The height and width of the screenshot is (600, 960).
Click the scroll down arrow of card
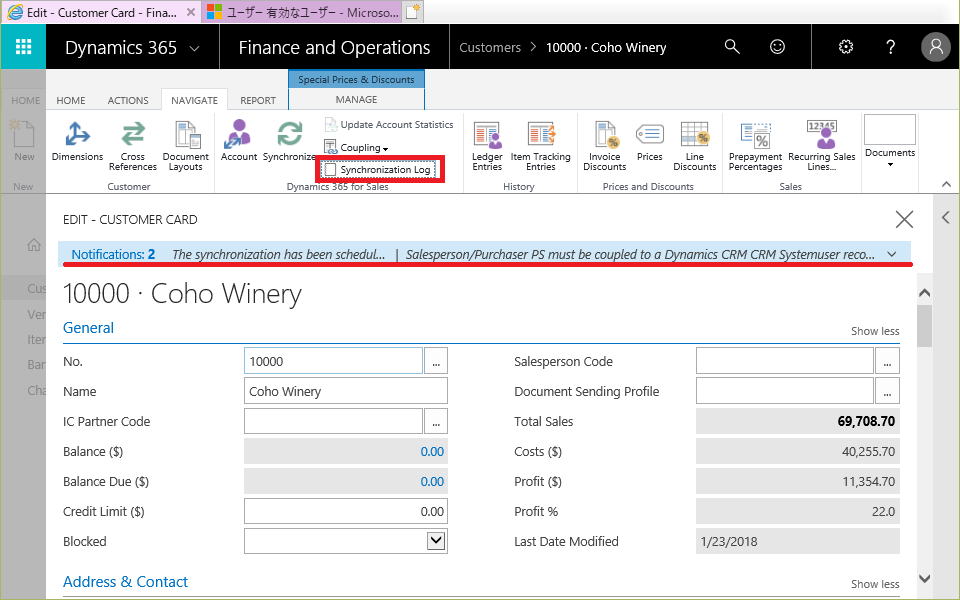[924, 578]
